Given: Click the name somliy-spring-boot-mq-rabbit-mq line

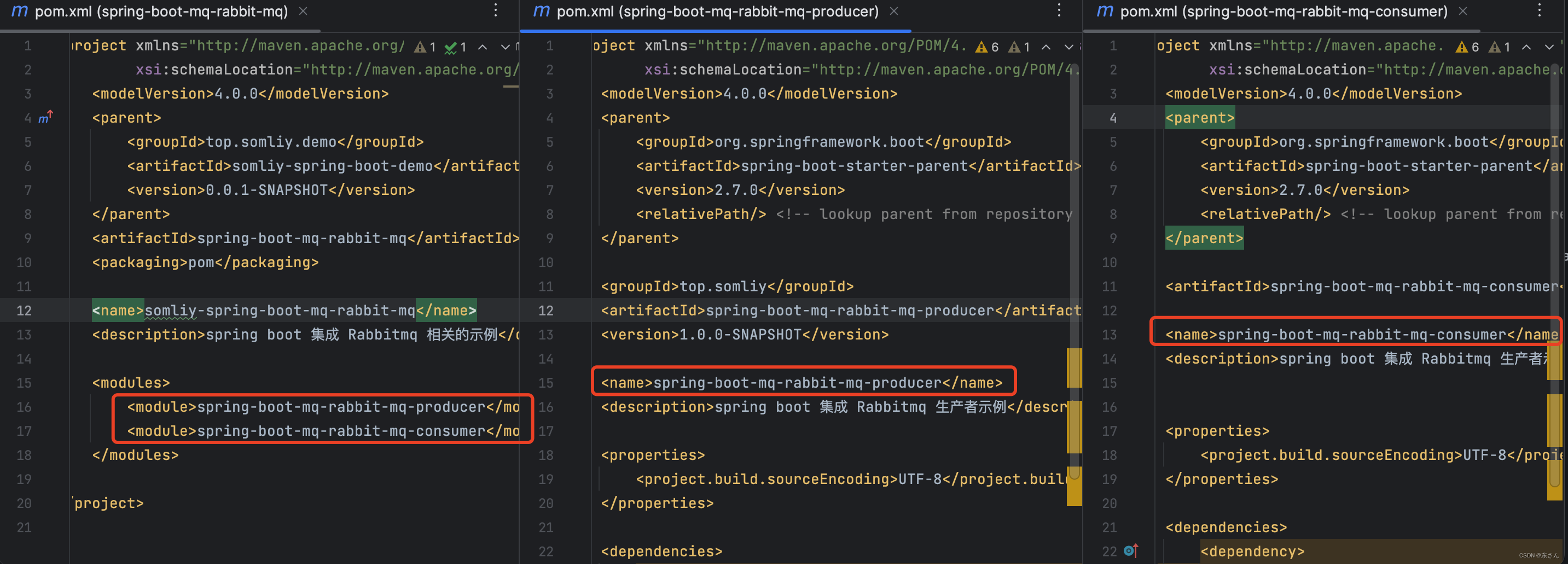Looking at the screenshot, I should (284, 310).
